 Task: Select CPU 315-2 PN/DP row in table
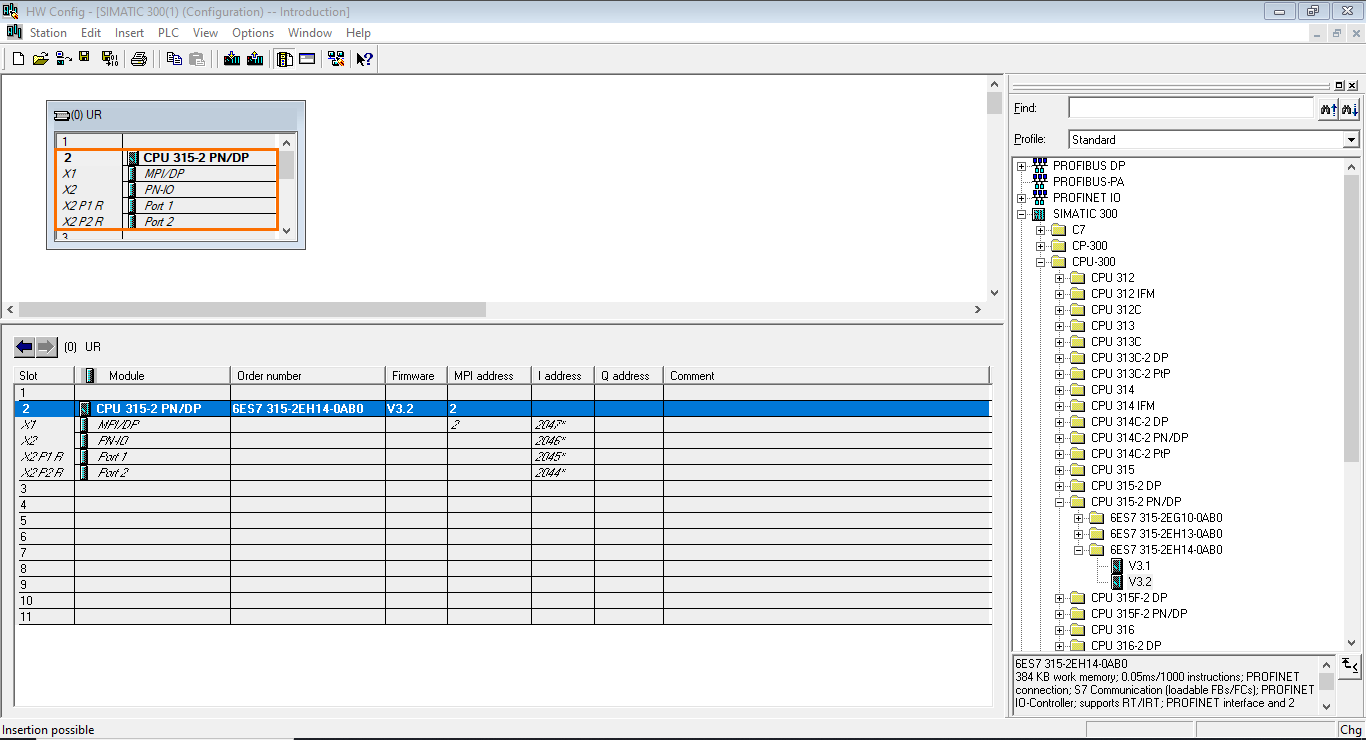[503, 409]
